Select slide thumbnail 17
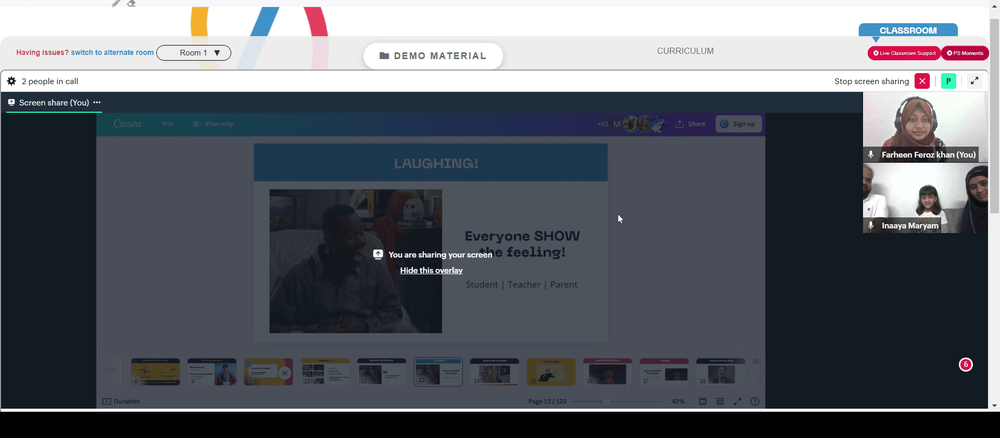Screen dimensions: 1000x438 pos(664,372)
